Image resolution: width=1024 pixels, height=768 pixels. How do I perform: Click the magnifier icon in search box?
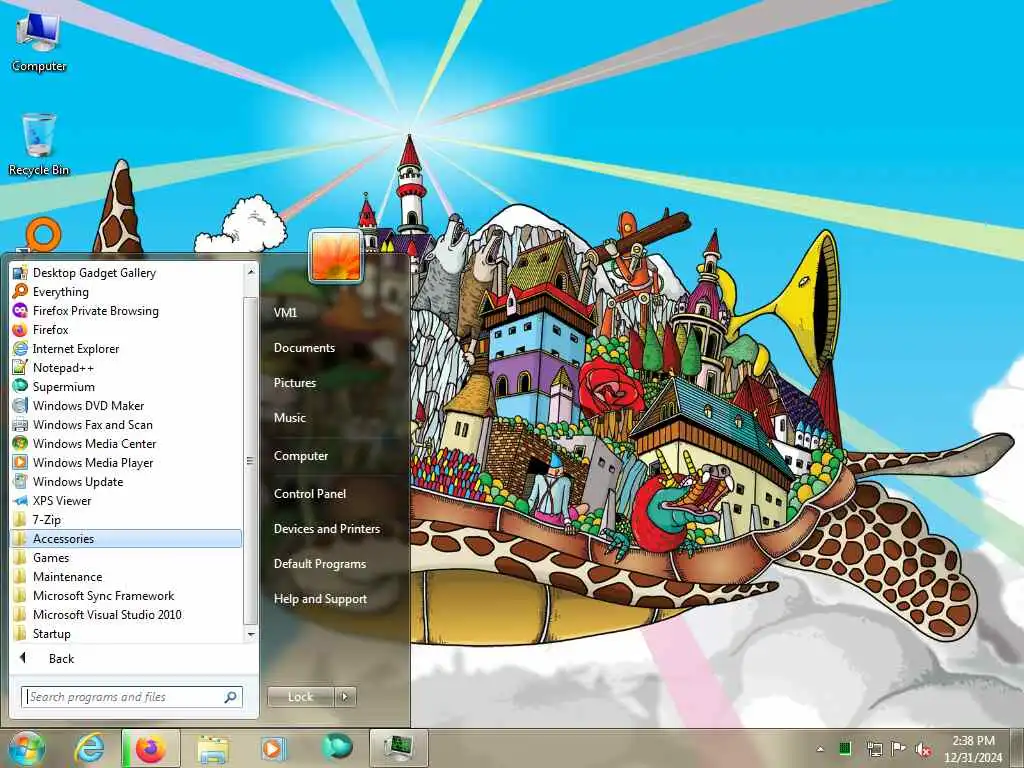(231, 697)
